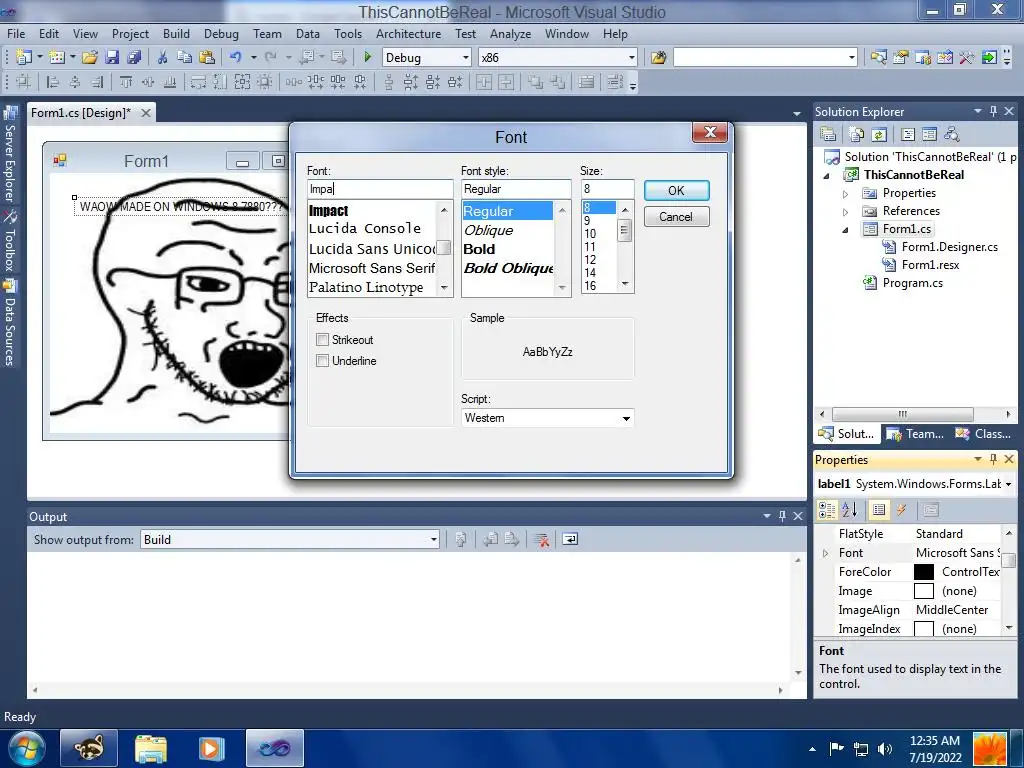Expand the Font property row
Image resolution: width=1024 pixels, height=768 pixels.
pyautogui.click(x=826, y=553)
